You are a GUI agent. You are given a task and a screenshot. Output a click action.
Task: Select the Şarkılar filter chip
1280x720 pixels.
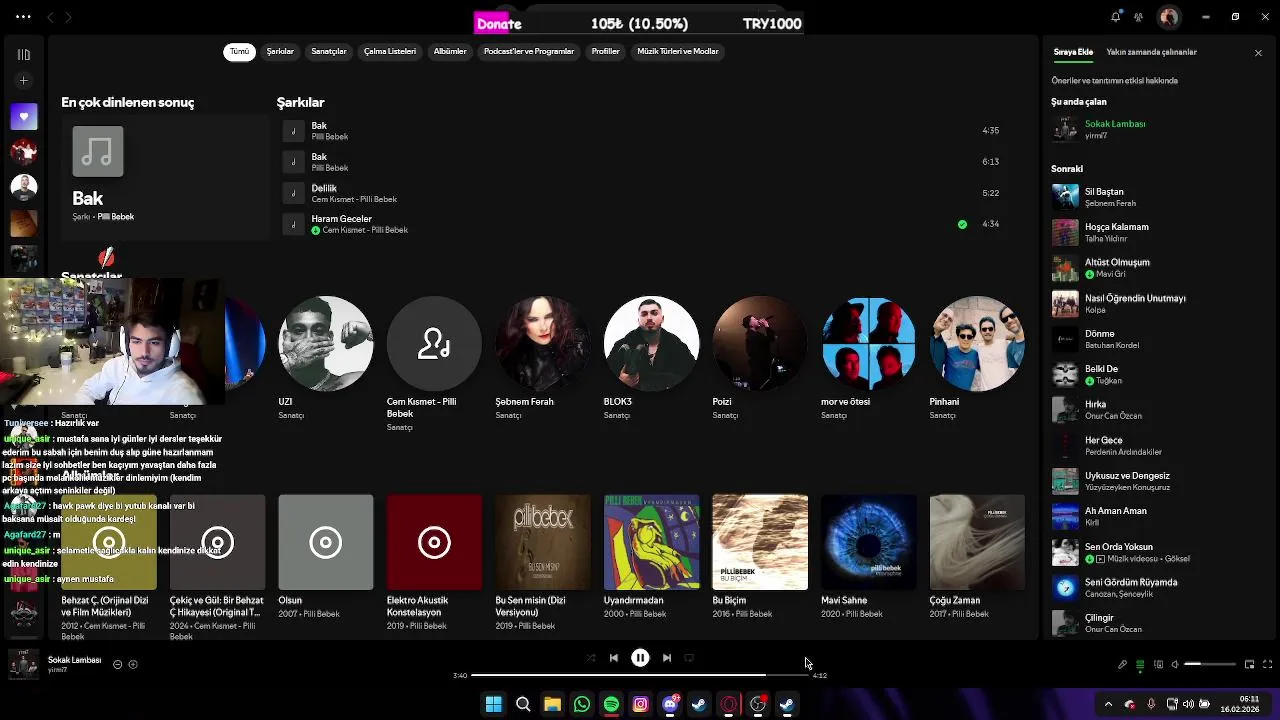pyautogui.click(x=280, y=52)
